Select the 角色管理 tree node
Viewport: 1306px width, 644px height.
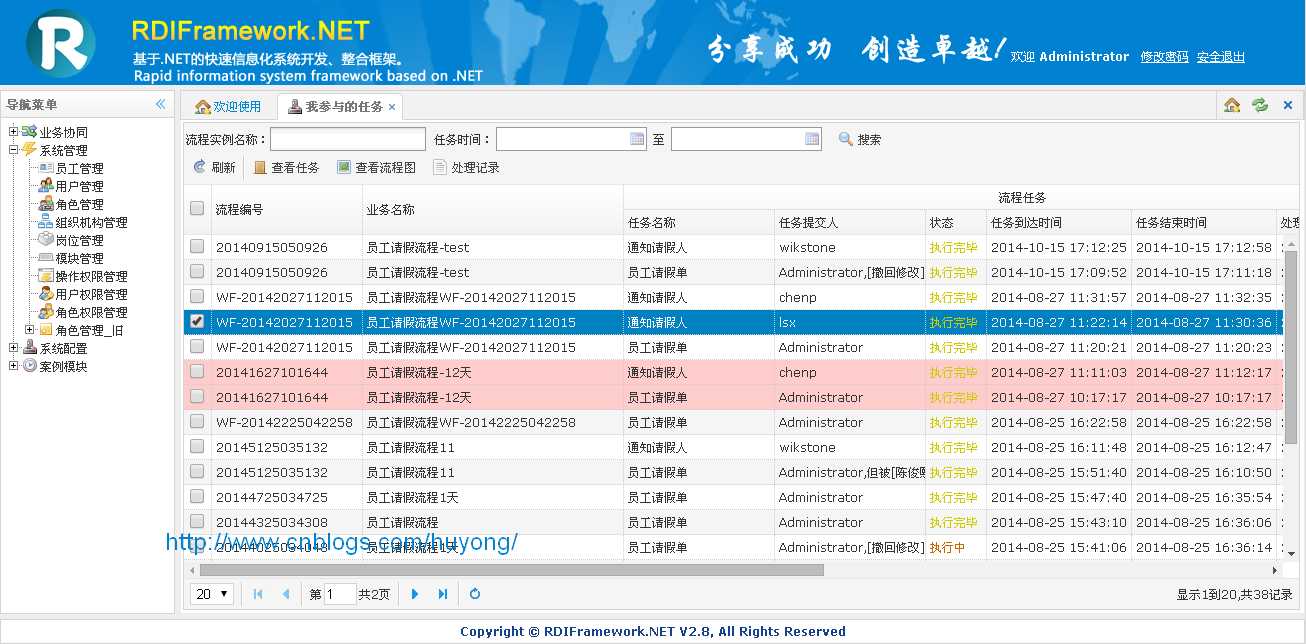tap(79, 204)
